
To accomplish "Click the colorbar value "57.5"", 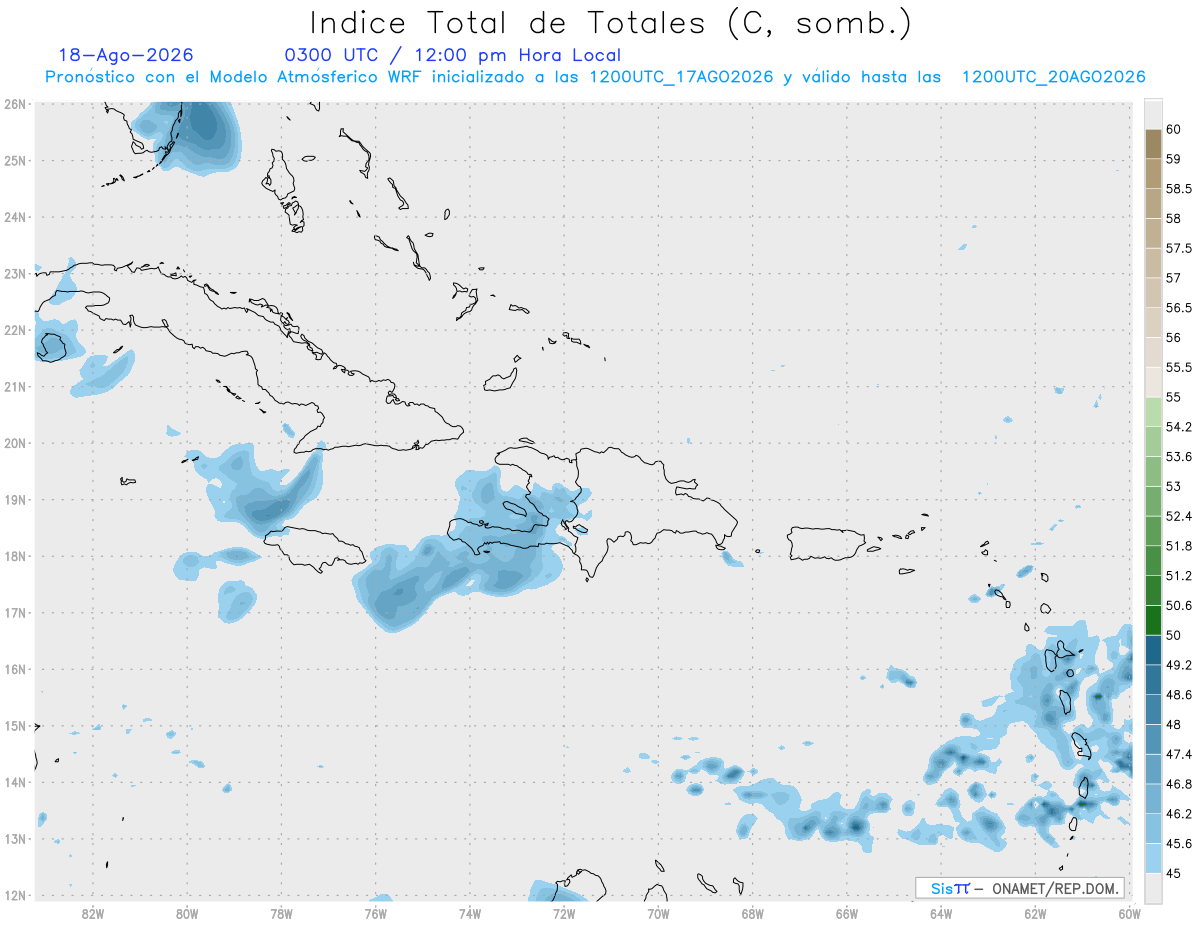I will coord(1178,248).
